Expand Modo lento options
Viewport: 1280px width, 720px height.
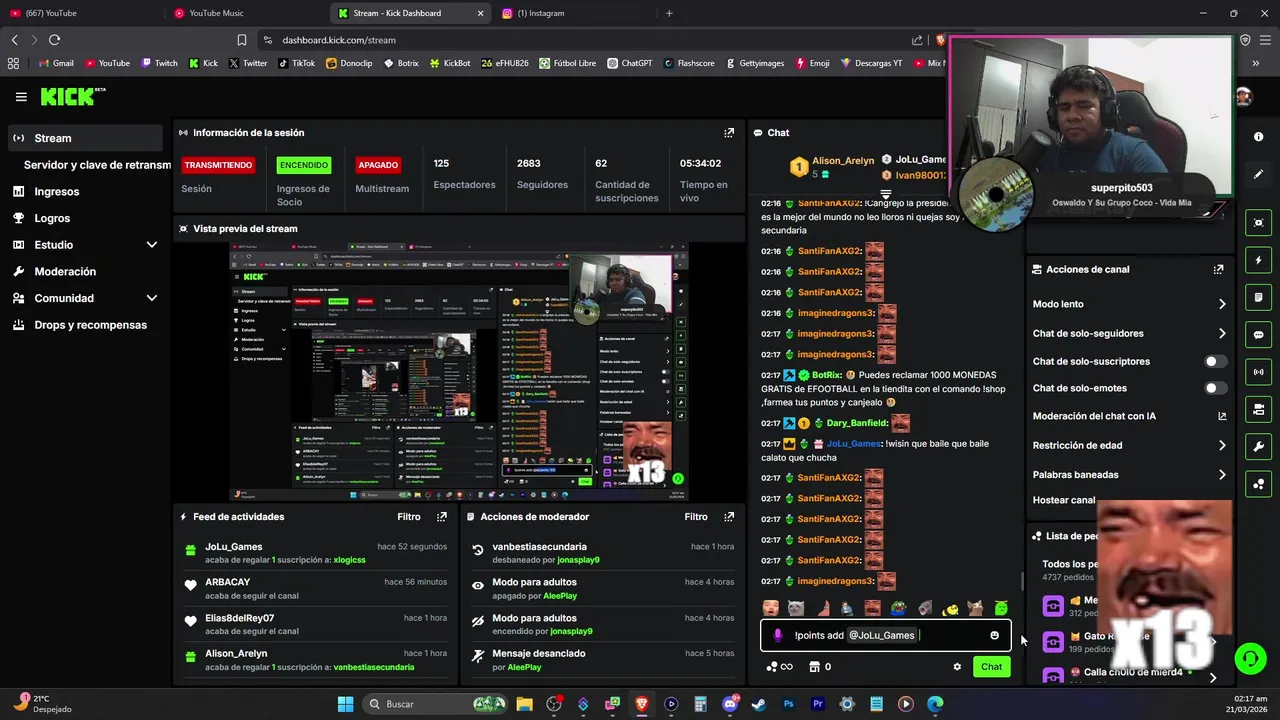coord(1222,304)
